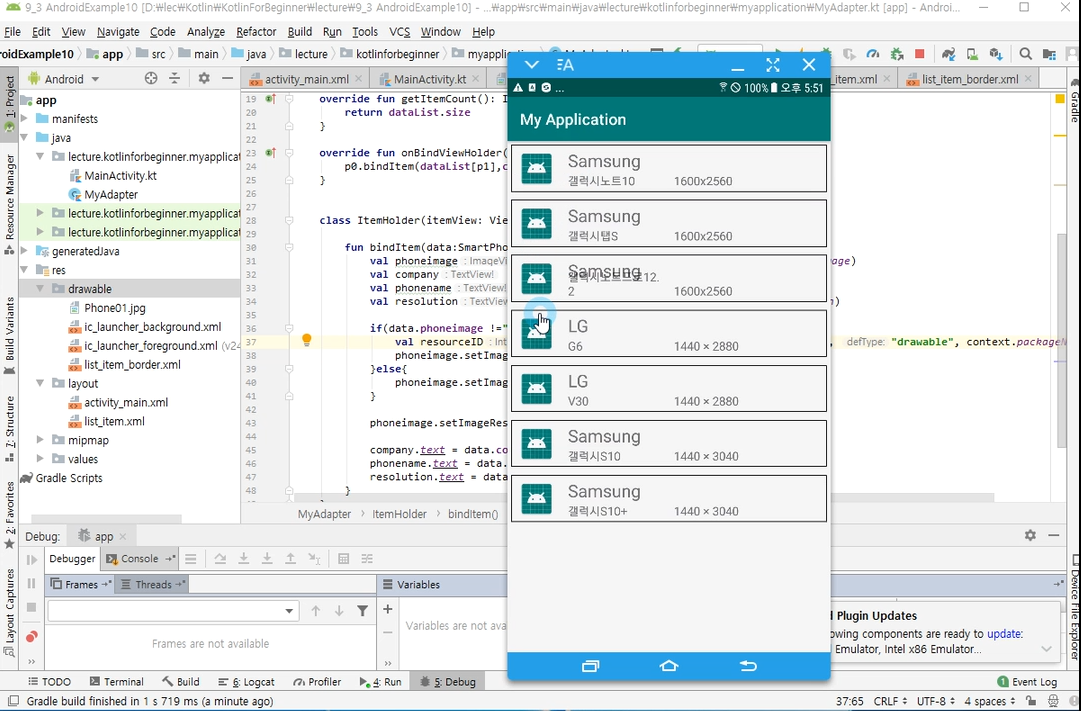Open the Analyze menu
1081x711 pixels.
[x=205, y=32]
